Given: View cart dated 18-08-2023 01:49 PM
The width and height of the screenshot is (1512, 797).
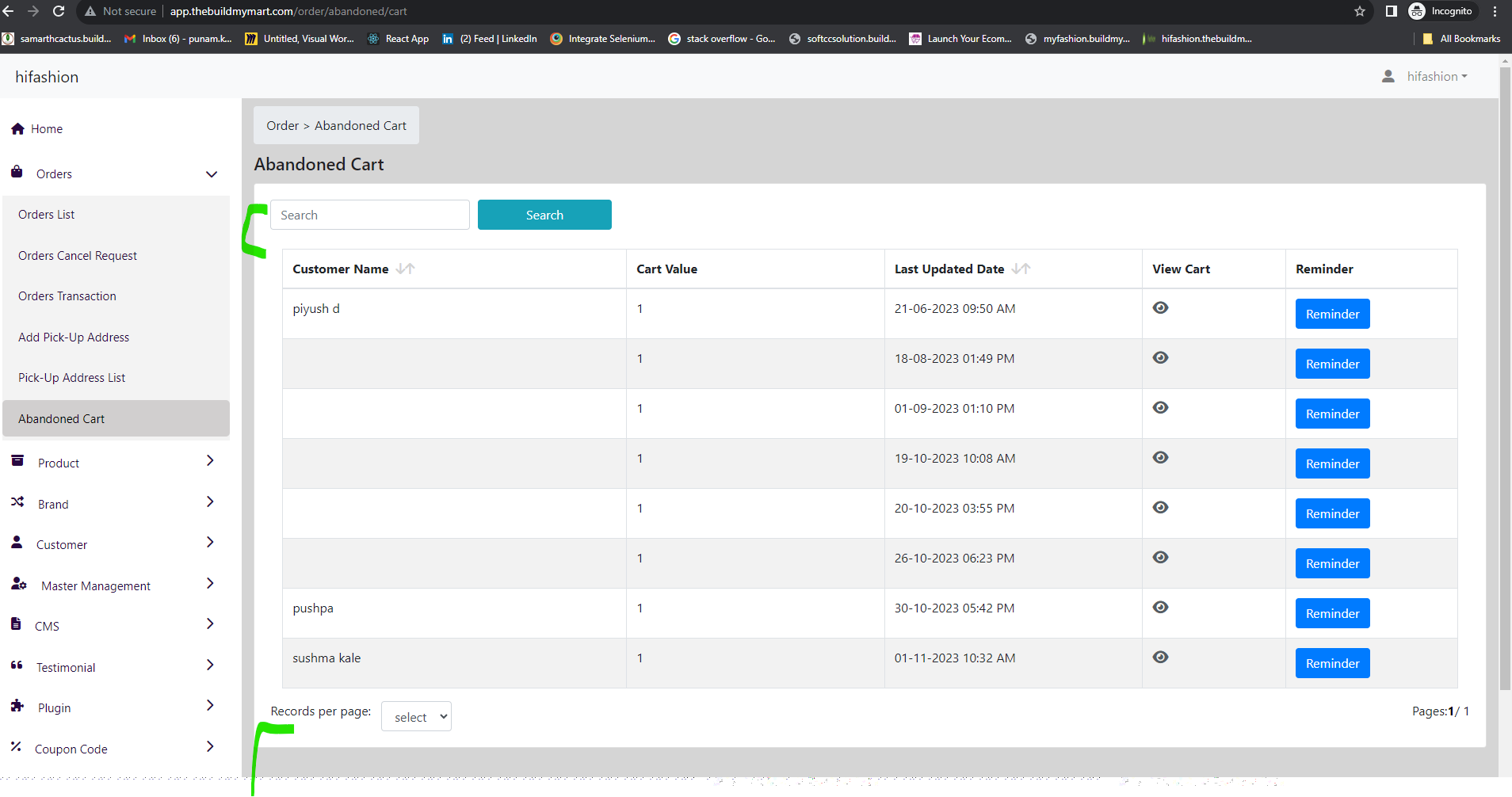Looking at the screenshot, I should pos(1161,358).
